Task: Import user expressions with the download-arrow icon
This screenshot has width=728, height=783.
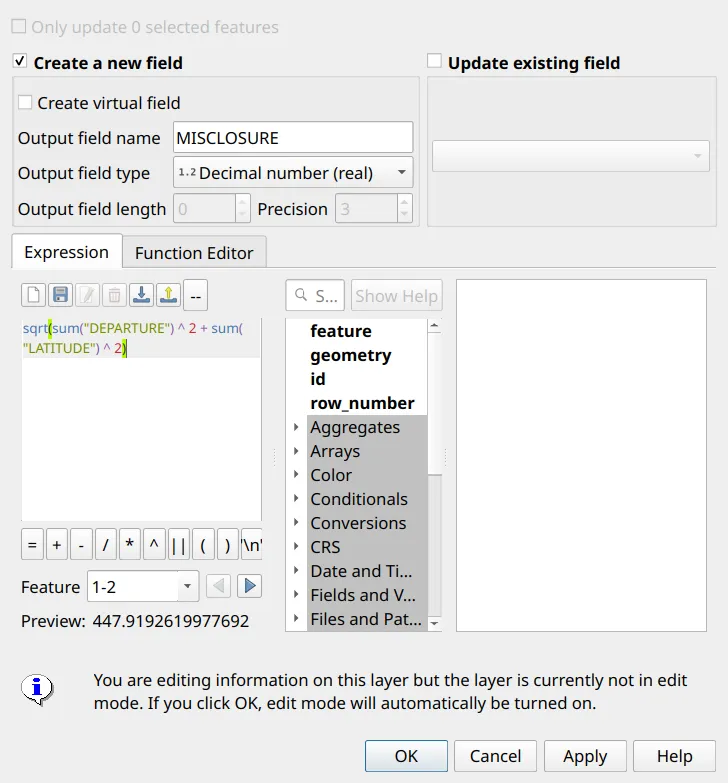Action: (x=141, y=295)
